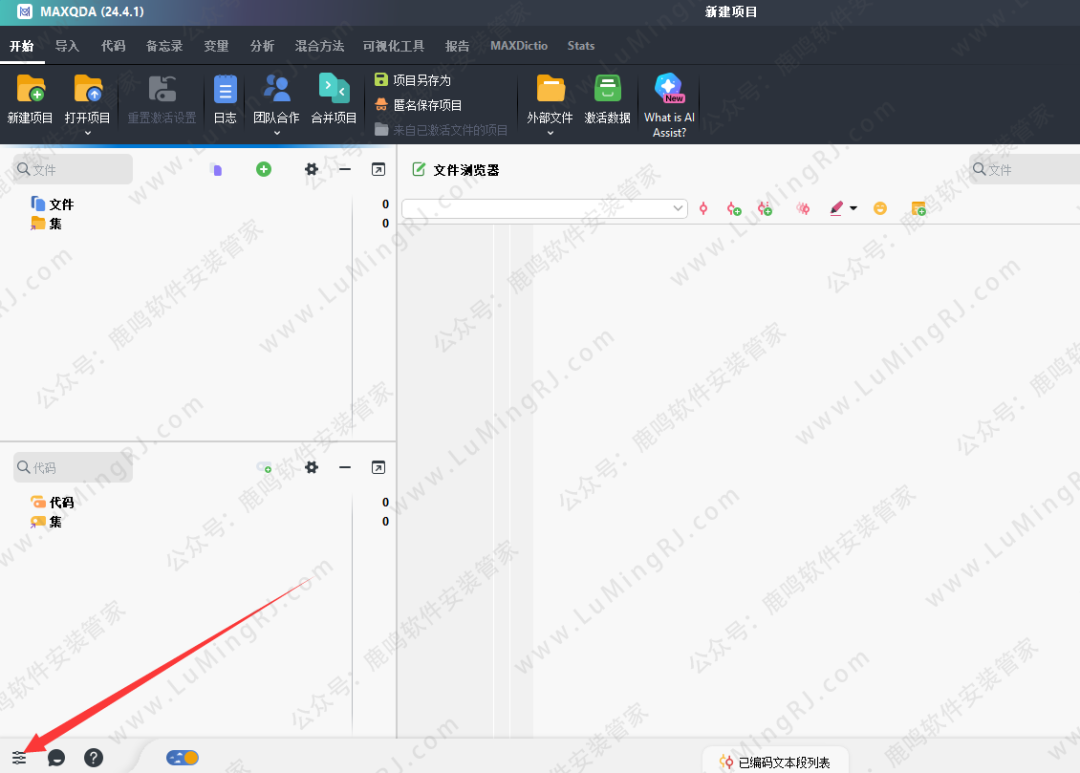Add new document with green plus
The image size is (1080, 773).
tap(263, 170)
